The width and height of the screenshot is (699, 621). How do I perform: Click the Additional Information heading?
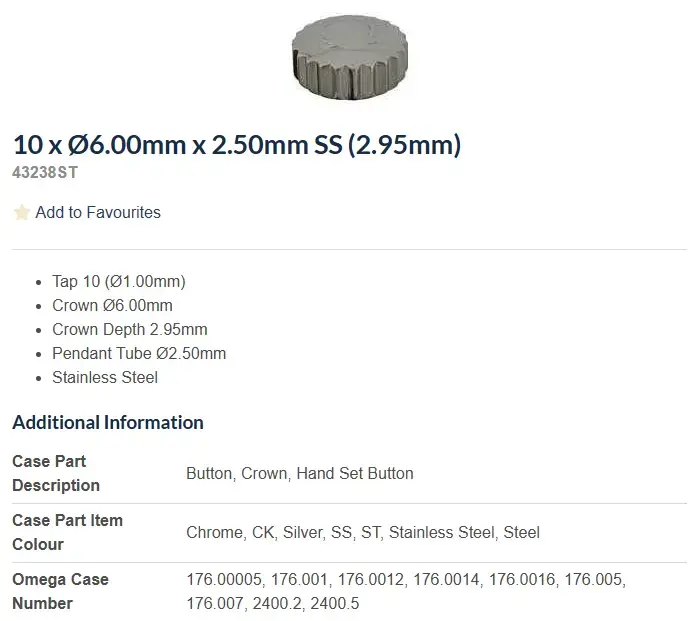pos(108,422)
